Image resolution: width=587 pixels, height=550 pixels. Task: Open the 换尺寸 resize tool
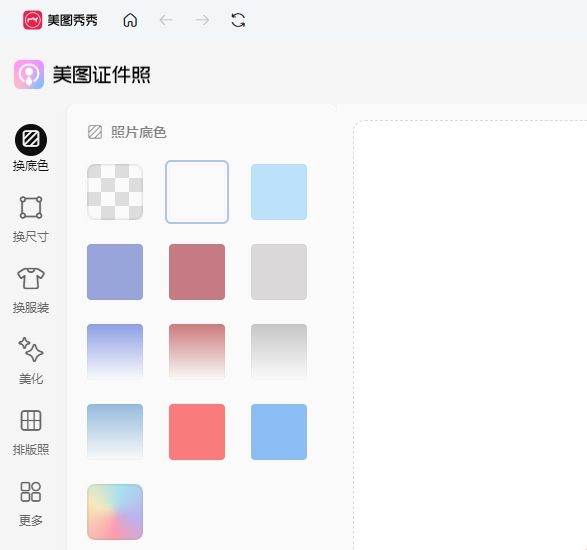(31, 219)
